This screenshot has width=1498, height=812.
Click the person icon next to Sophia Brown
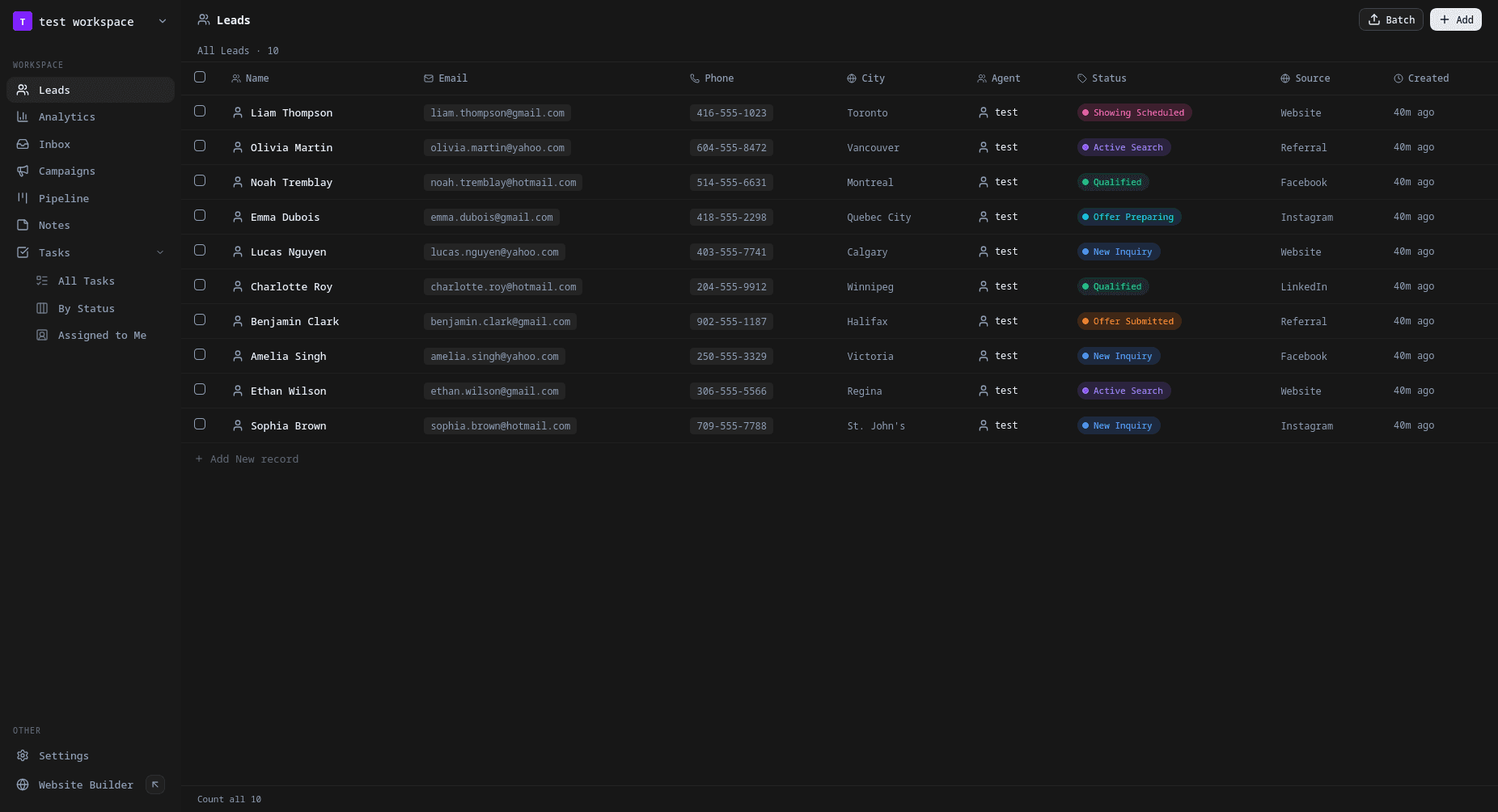coord(238,425)
